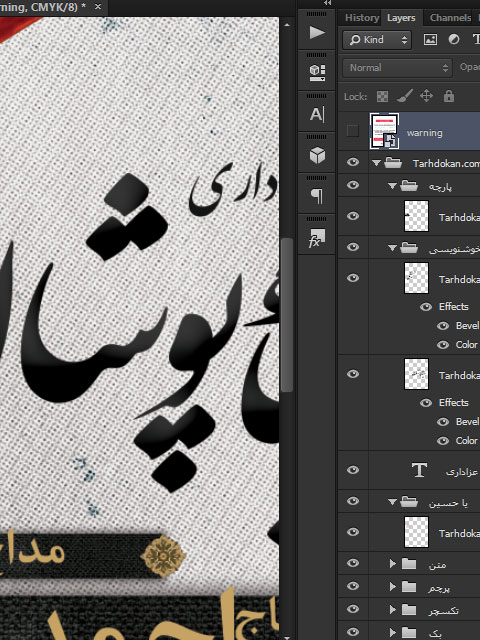Hide the پرچم group
This screenshot has width=480, height=640.
(353, 586)
